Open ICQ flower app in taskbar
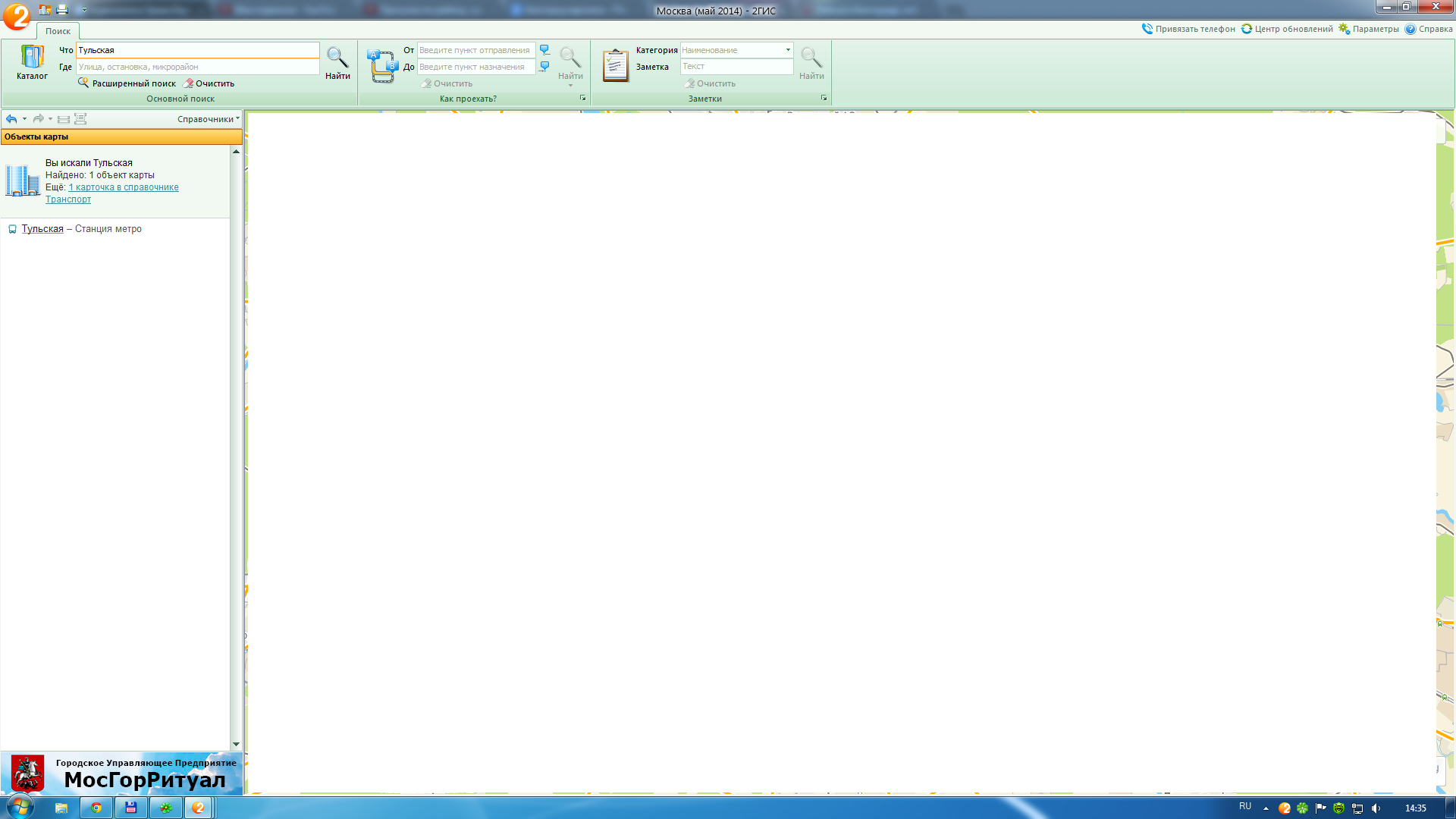The image size is (1456, 819). point(165,808)
